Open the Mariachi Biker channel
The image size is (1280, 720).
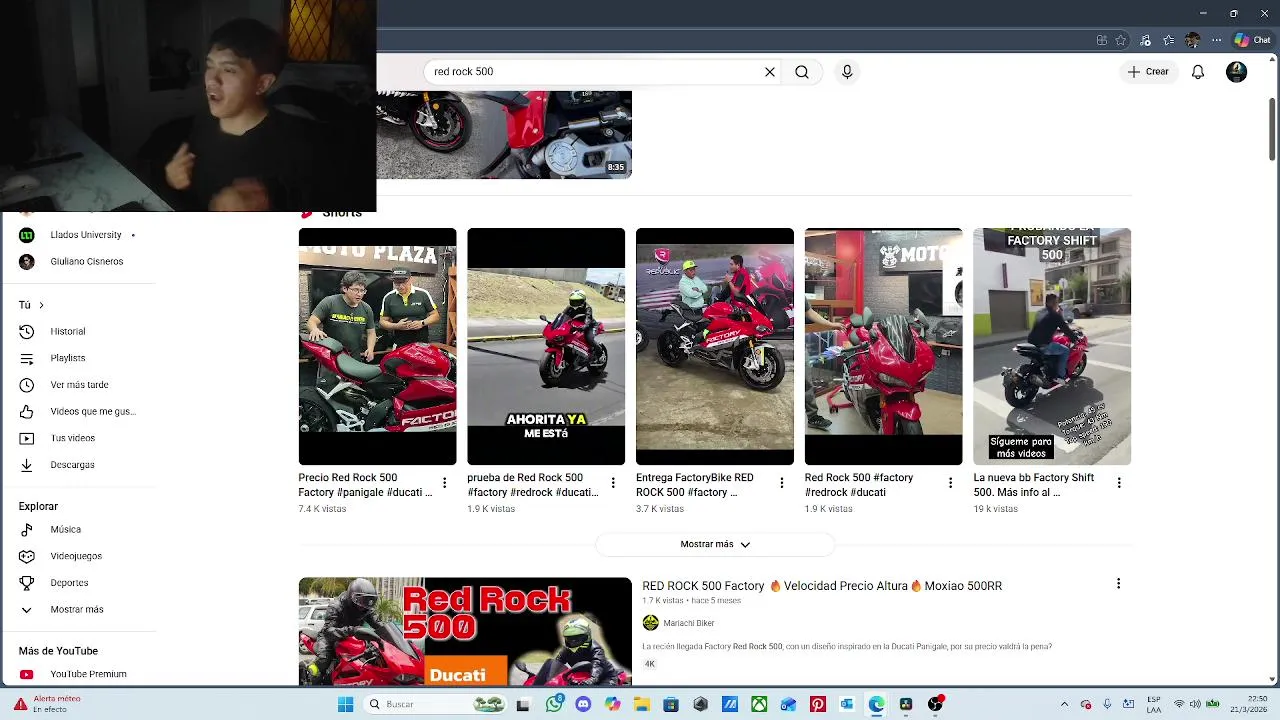point(689,623)
